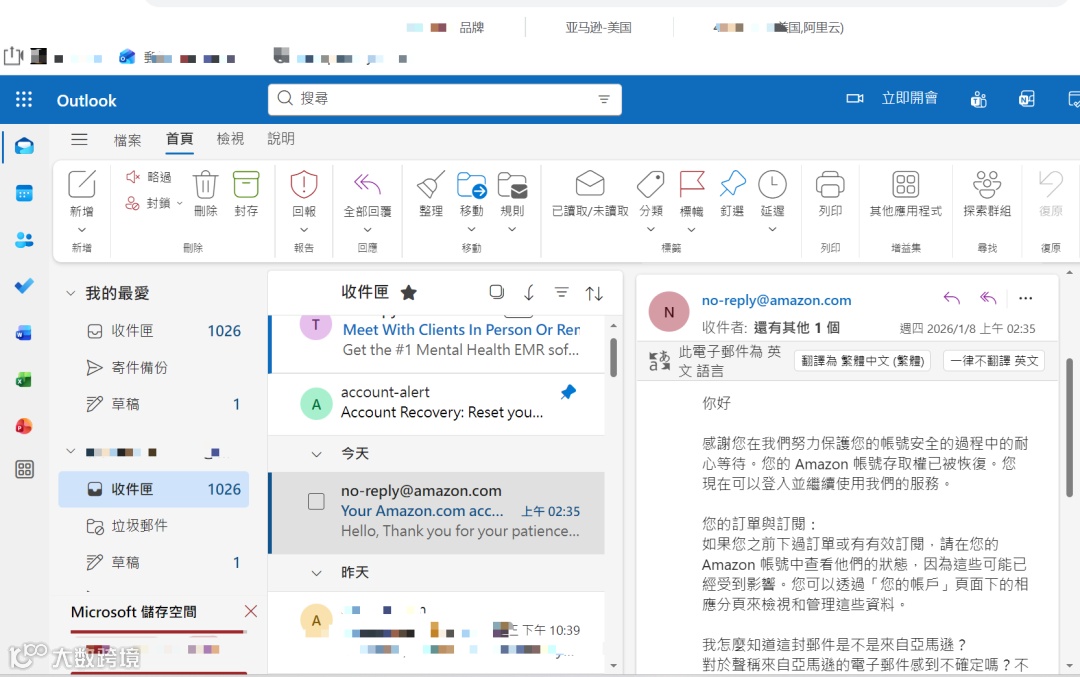Viewport: 1080px width, 677px height.
Task: Open 規則 rules icon
Action: [x=512, y=185]
